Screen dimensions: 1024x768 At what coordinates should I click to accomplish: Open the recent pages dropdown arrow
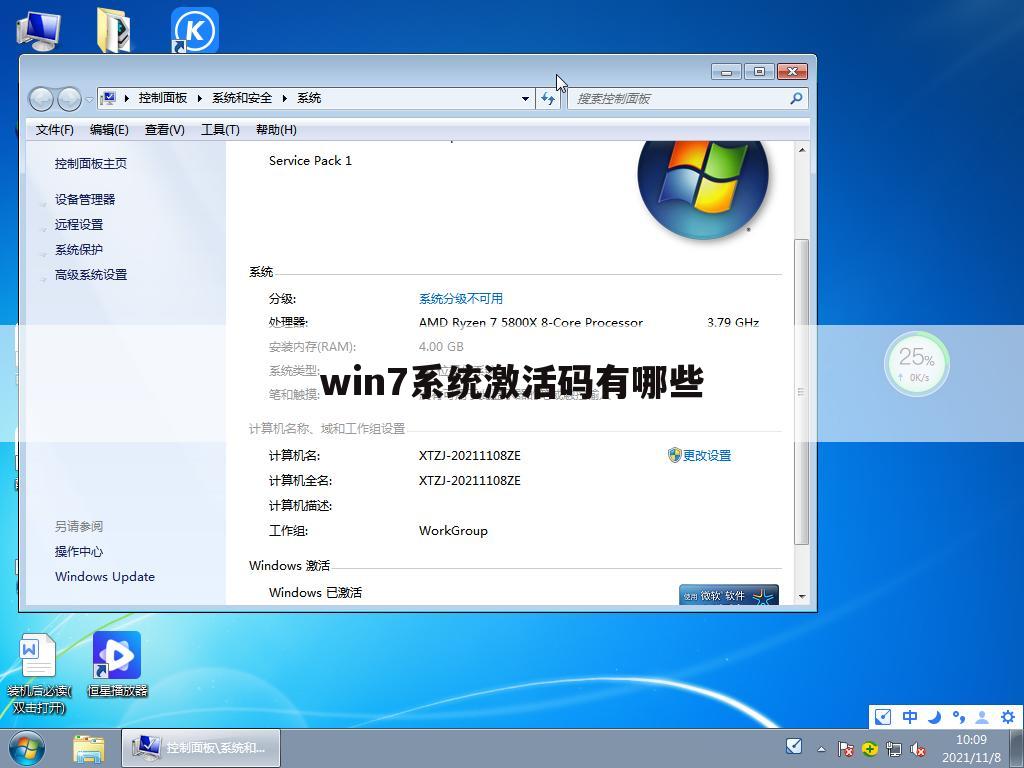(89, 100)
